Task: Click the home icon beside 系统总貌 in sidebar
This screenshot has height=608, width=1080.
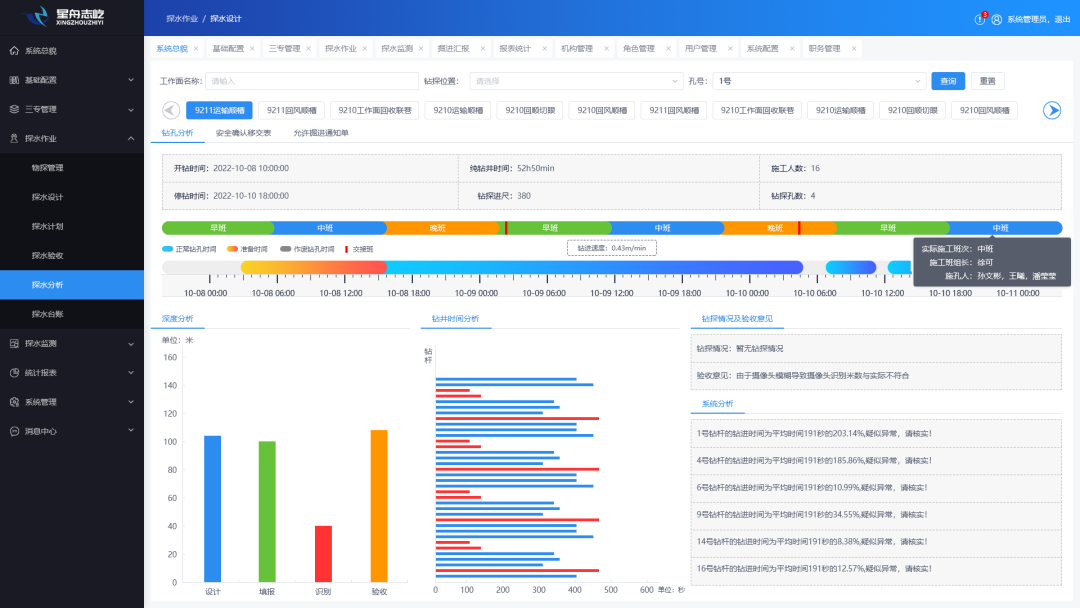Action: point(14,50)
